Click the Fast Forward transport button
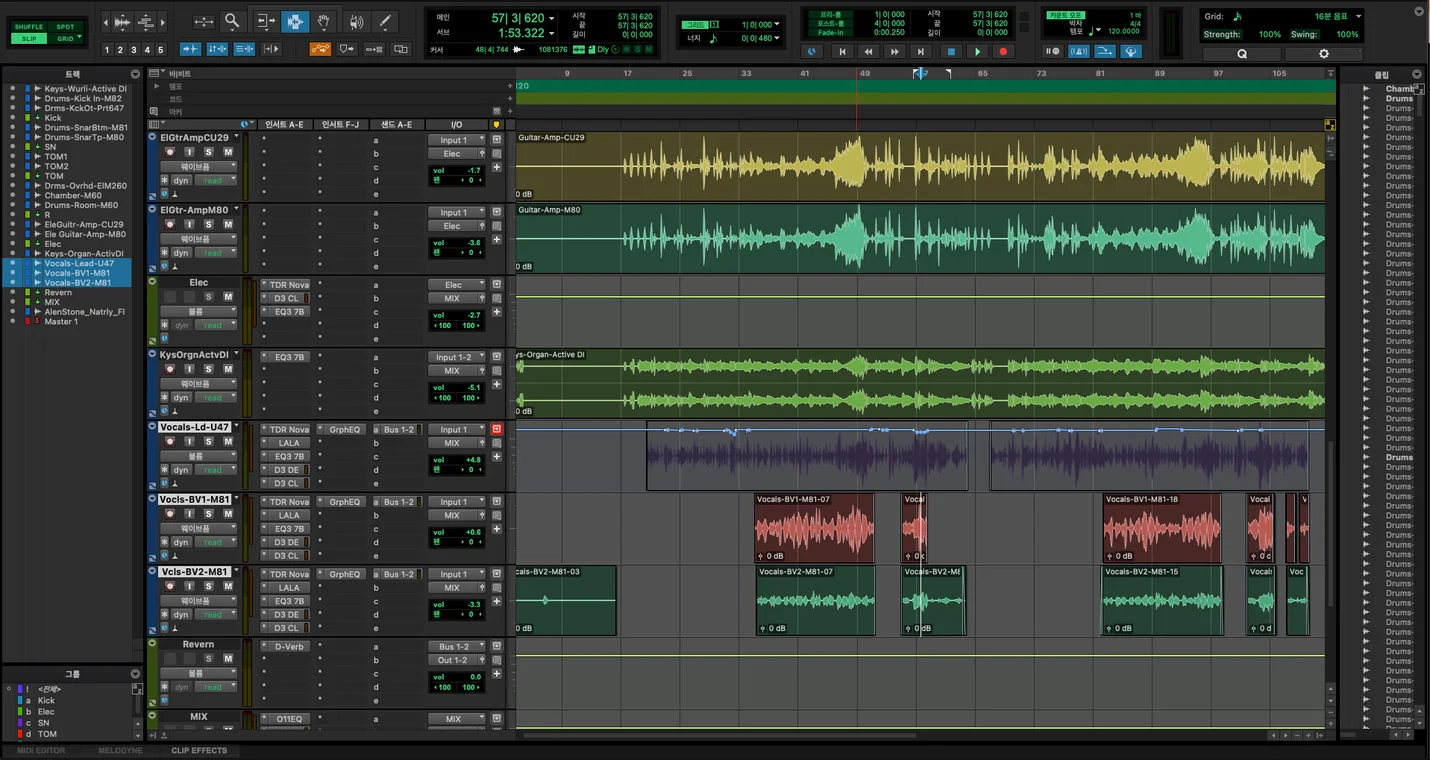Image resolution: width=1430 pixels, height=760 pixels. [895, 51]
